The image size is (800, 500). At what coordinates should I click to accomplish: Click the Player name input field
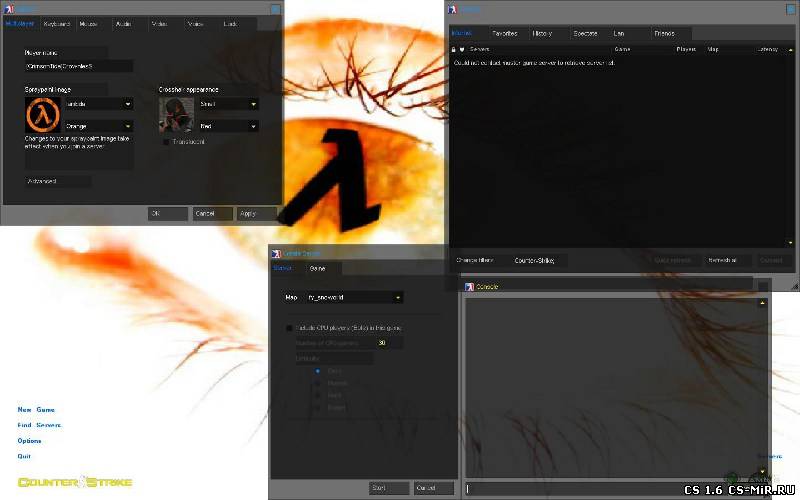pyautogui.click(x=79, y=66)
